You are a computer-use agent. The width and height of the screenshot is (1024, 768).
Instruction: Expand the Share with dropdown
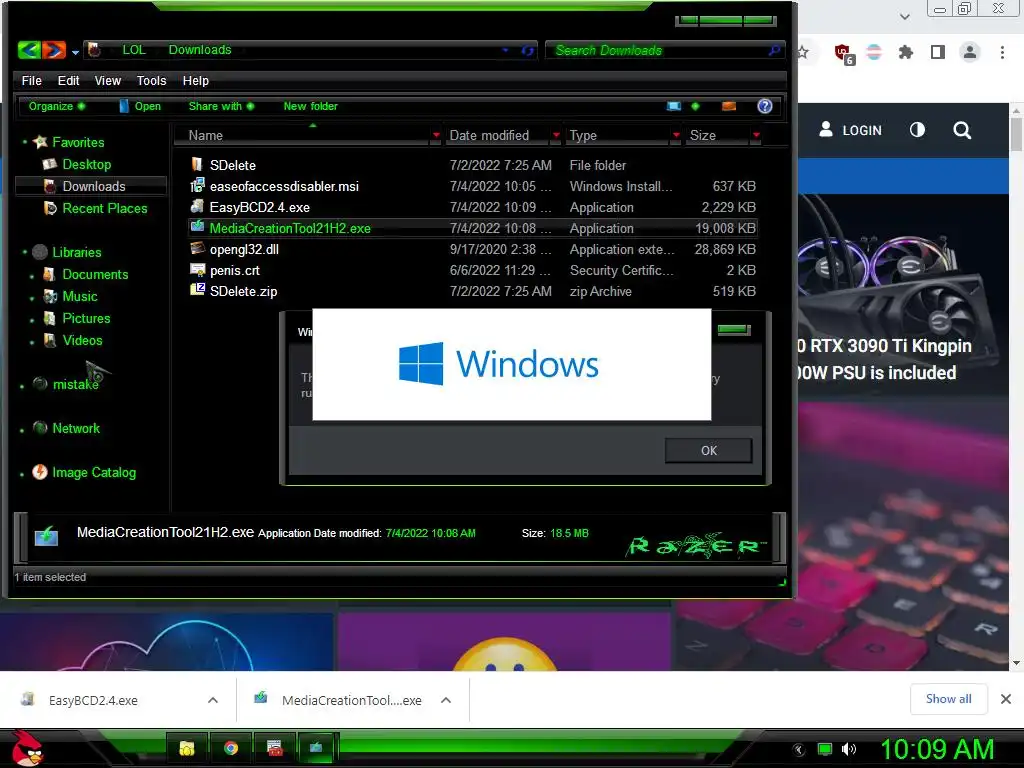(221, 106)
